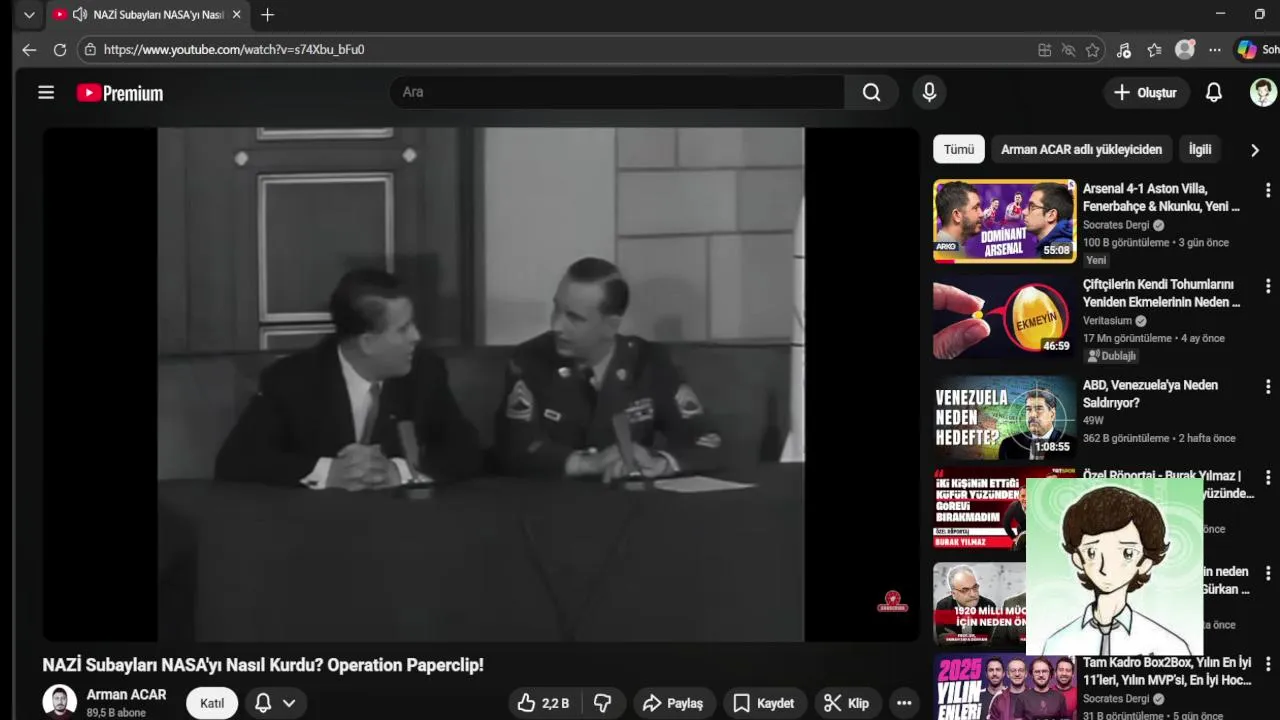Open the Copilot icon in the toolbar

point(1247,50)
